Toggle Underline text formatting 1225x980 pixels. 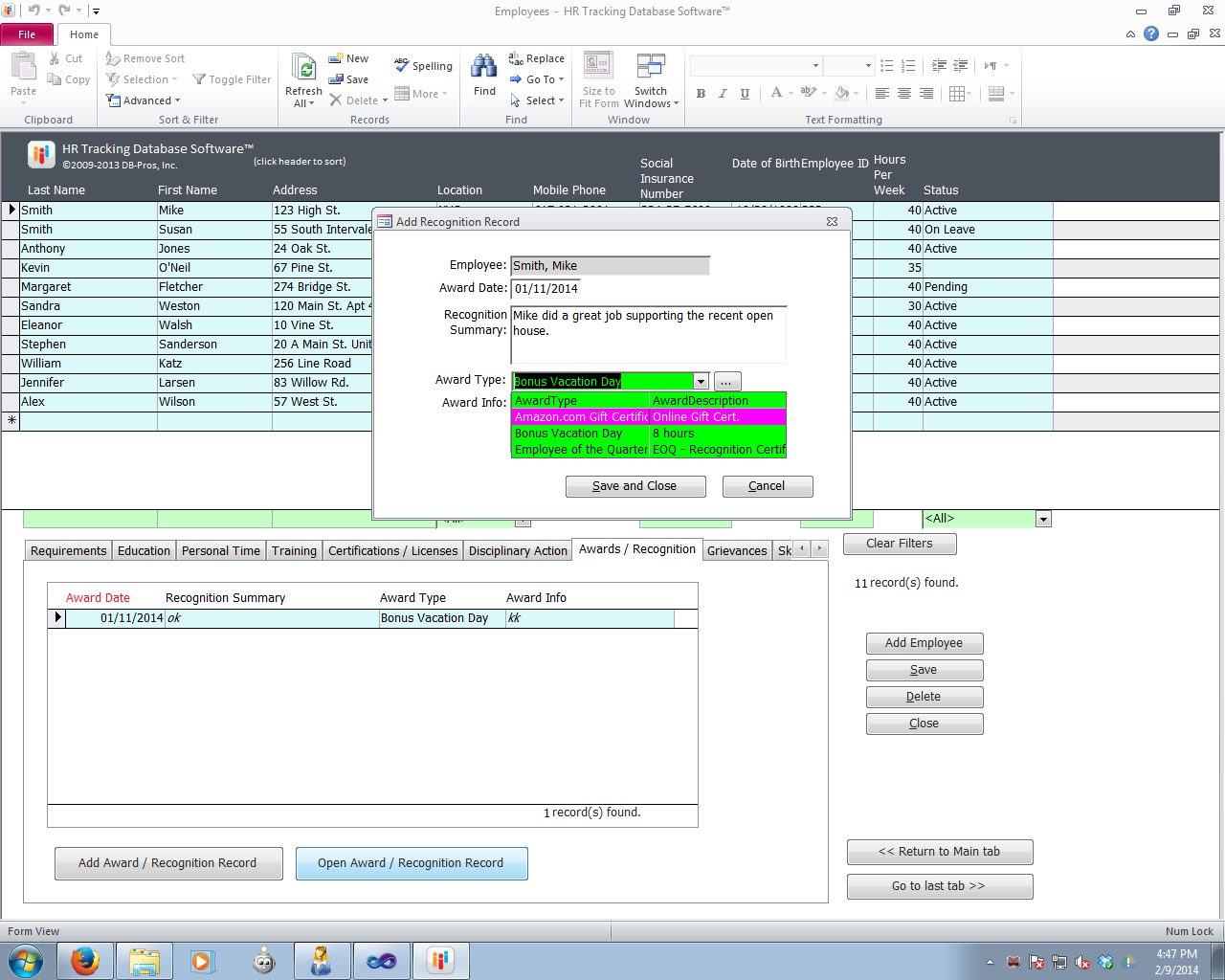pos(745,93)
